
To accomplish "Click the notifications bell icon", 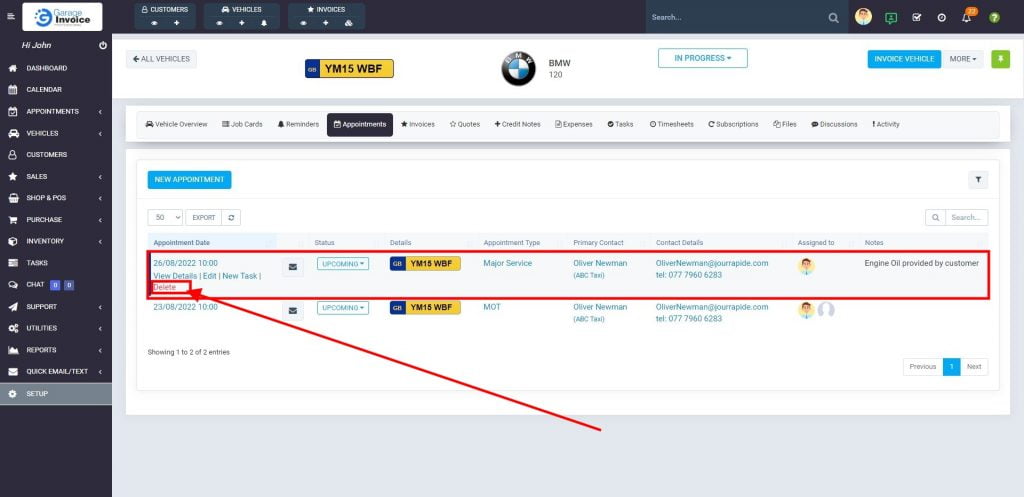I will [x=966, y=18].
